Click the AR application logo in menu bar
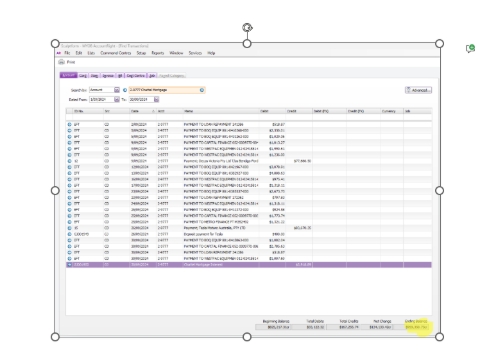Screen dimensions: 480x360 pos(59,53)
